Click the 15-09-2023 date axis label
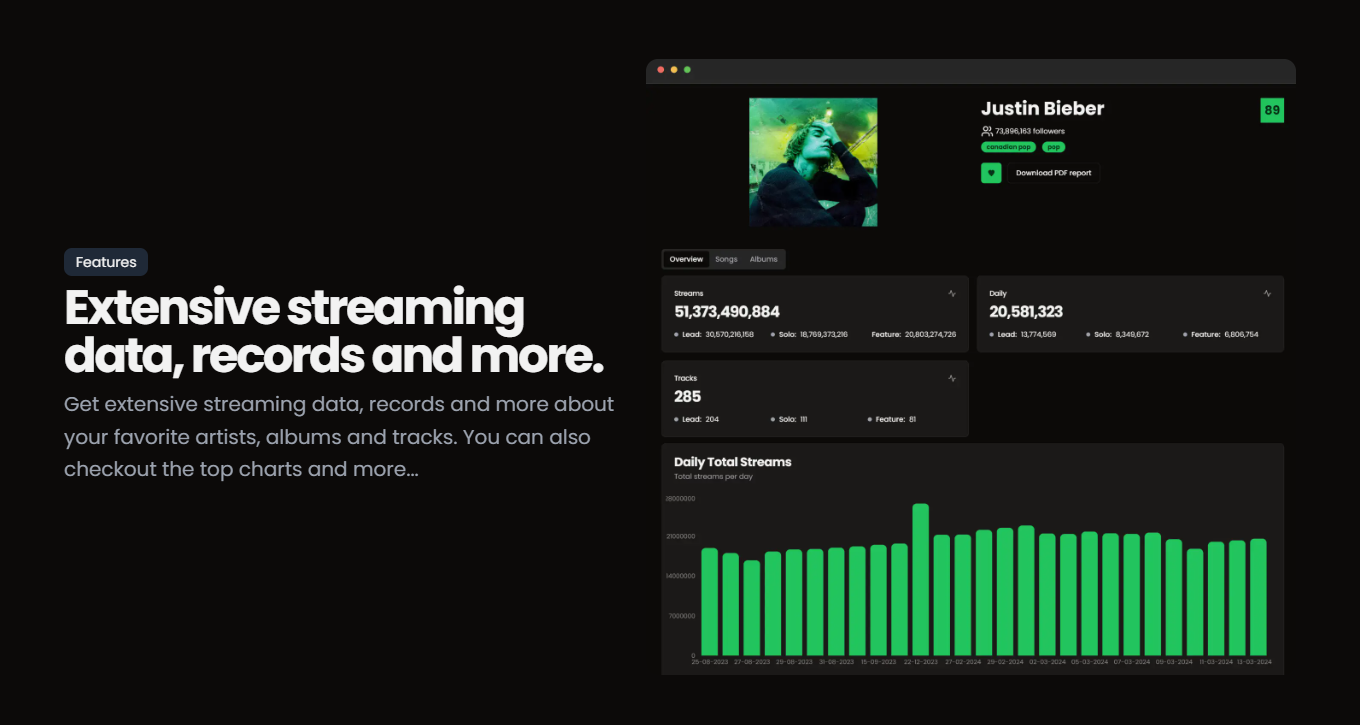1360x725 pixels. (879, 662)
